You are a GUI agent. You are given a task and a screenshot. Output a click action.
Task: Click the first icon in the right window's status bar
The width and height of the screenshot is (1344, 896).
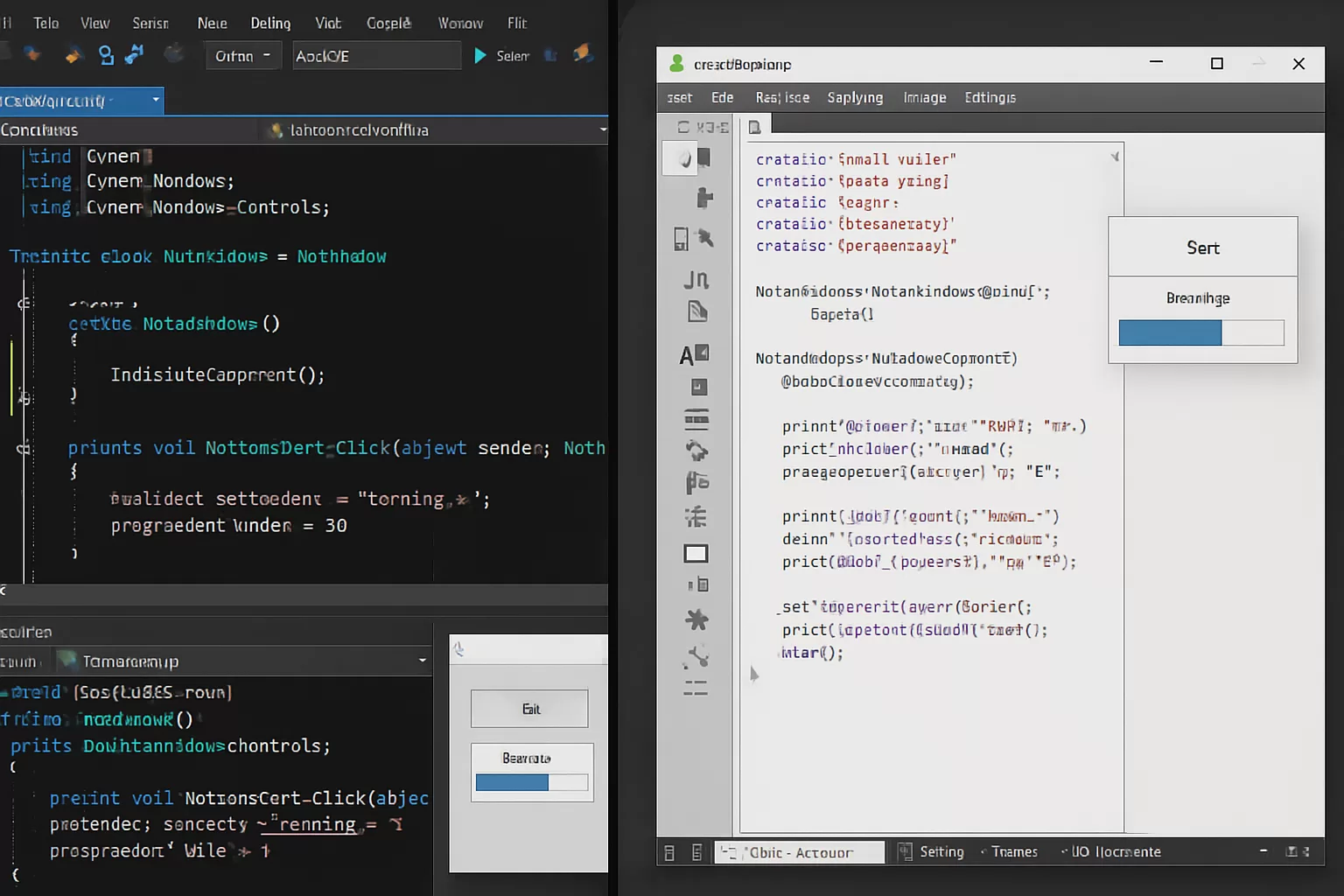[x=669, y=852]
